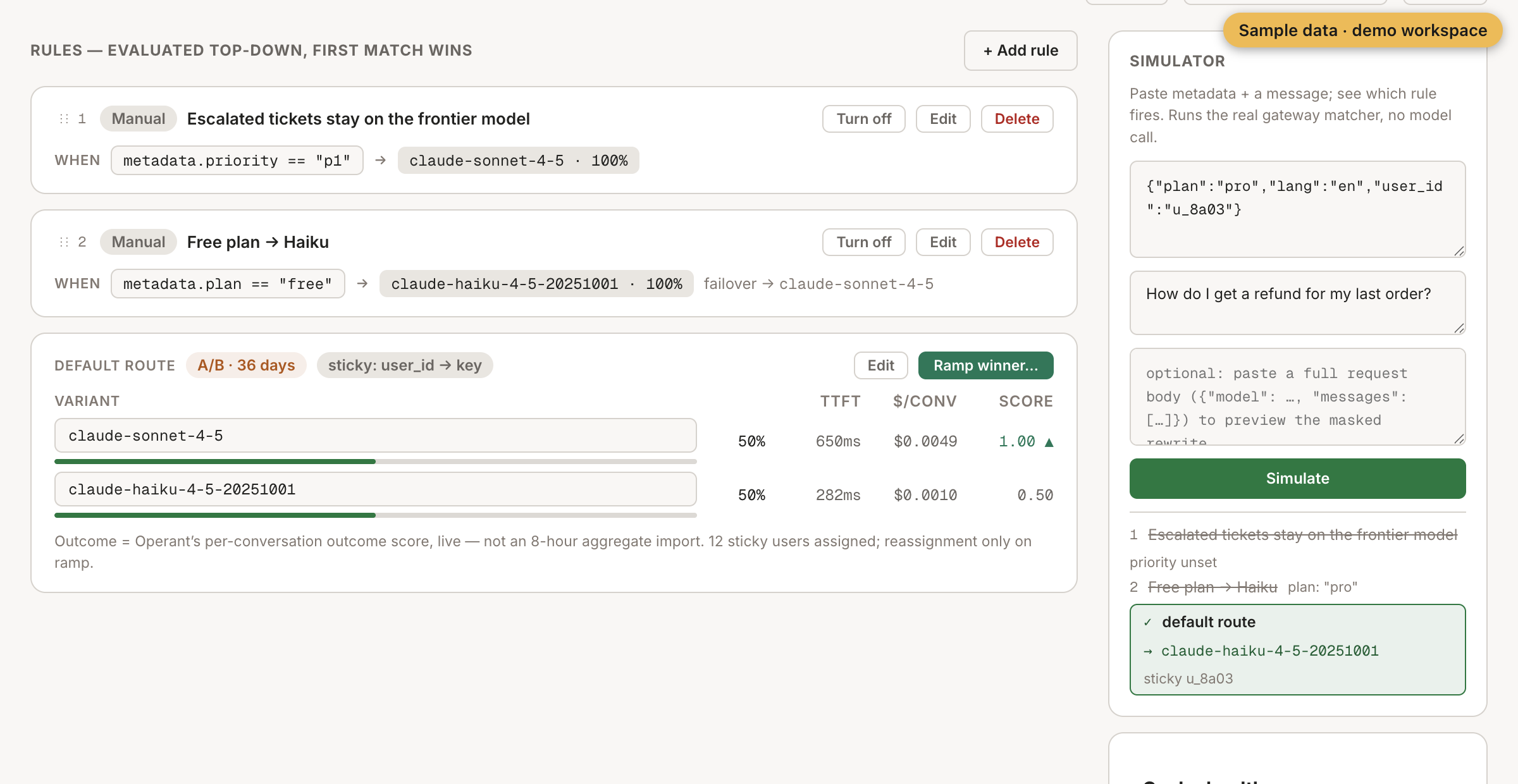Image resolution: width=1518 pixels, height=784 pixels.
Task: Click the drag handle for rule 2
Action: point(64,242)
